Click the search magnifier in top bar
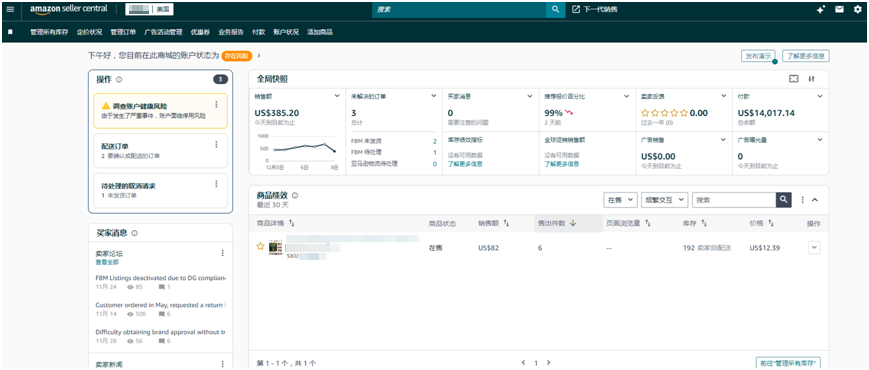The height and width of the screenshot is (370, 869). point(555,9)
